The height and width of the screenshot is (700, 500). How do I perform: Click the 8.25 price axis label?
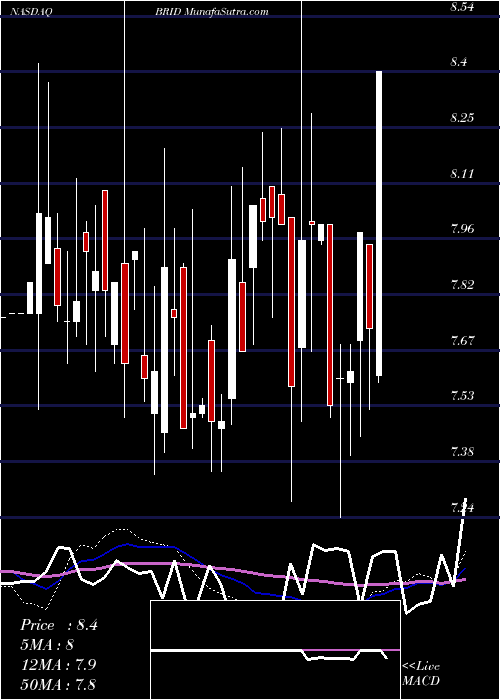[x=462, y=118]
